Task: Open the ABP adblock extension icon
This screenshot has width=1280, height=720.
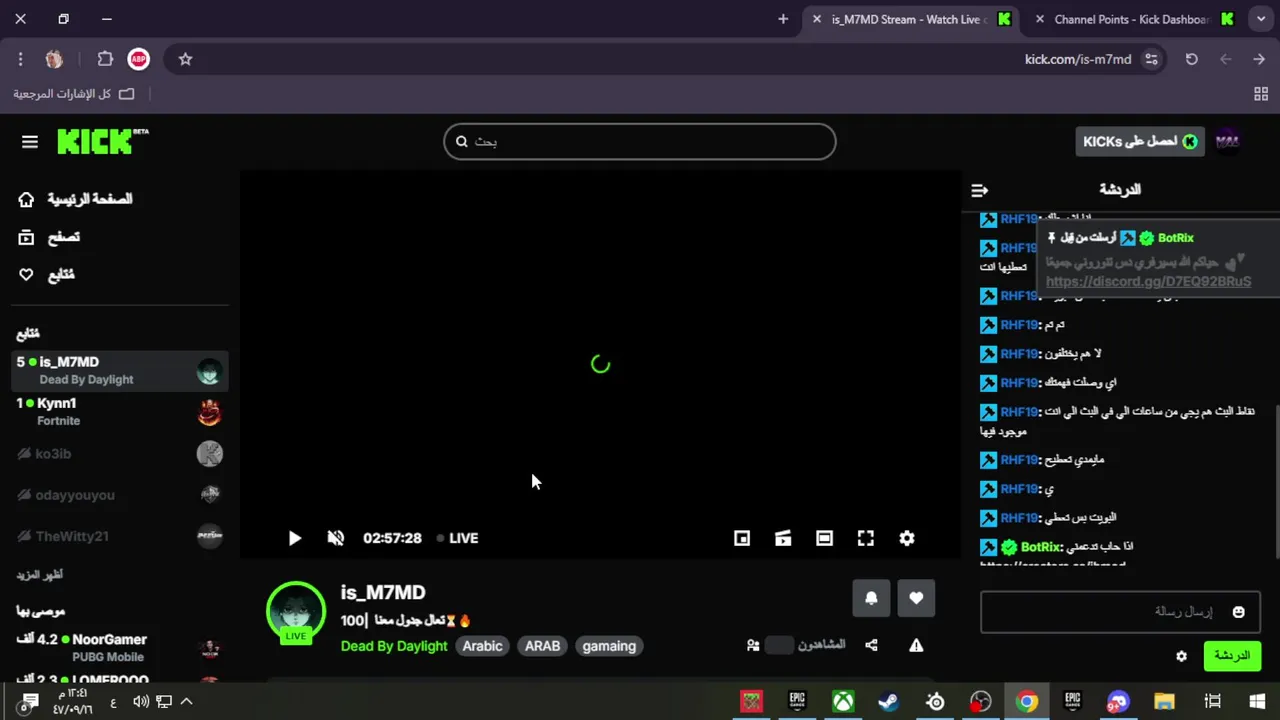Action: 139,59
